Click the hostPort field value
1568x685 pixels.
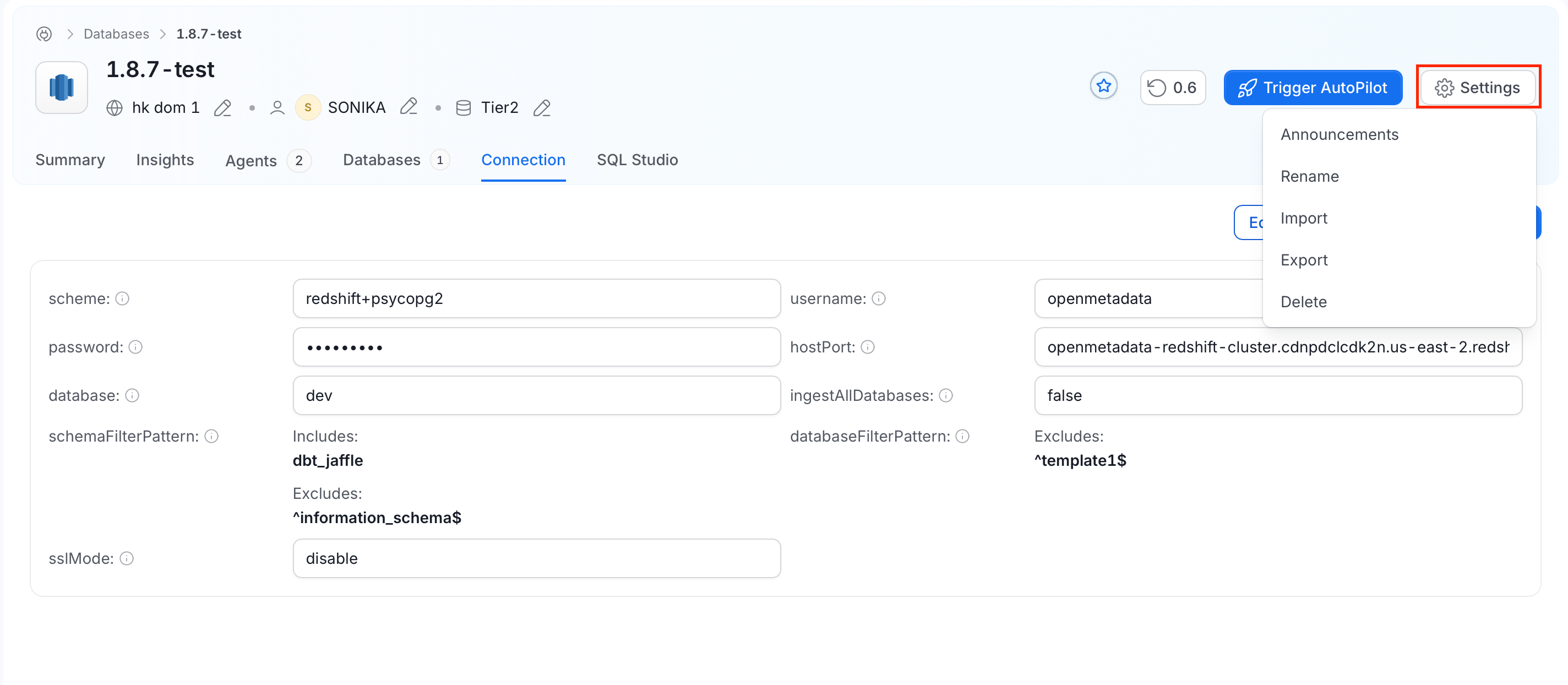tap(1278, 347)
